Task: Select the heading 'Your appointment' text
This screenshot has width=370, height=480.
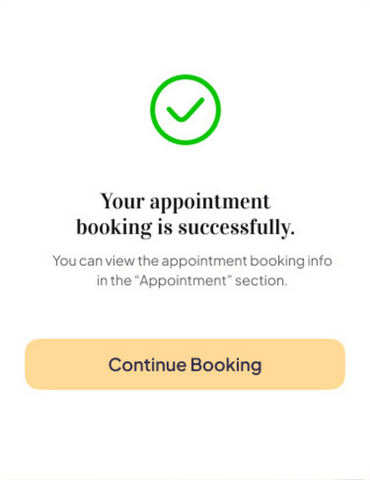Action: (185, 201)
